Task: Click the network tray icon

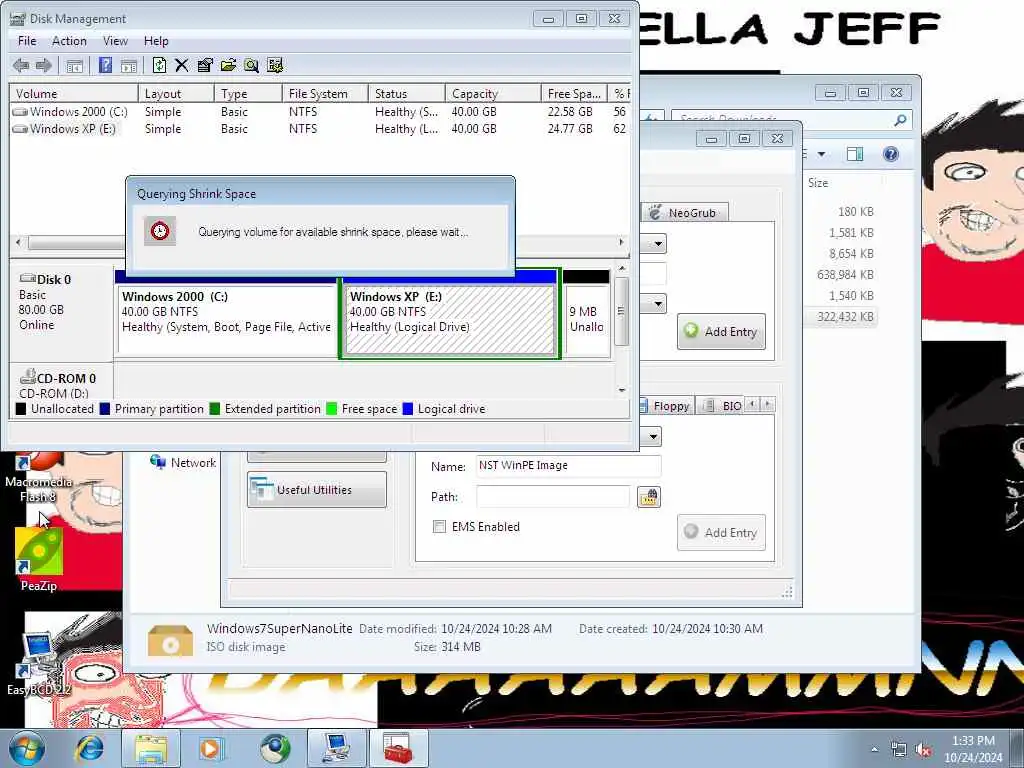Action: coord(899,750)
